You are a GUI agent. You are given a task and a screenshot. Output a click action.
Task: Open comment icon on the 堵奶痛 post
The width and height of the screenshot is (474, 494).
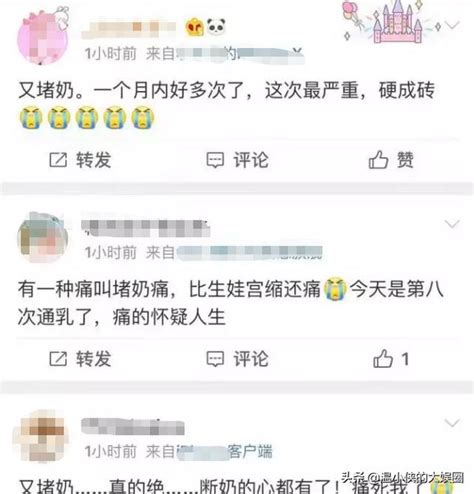pyautogui.click(x=215, y=359)
